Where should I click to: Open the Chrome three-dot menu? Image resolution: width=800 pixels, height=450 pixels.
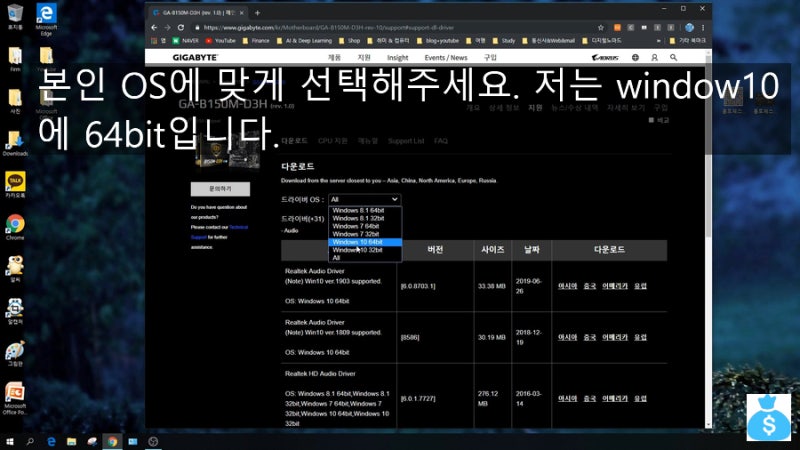703,28
